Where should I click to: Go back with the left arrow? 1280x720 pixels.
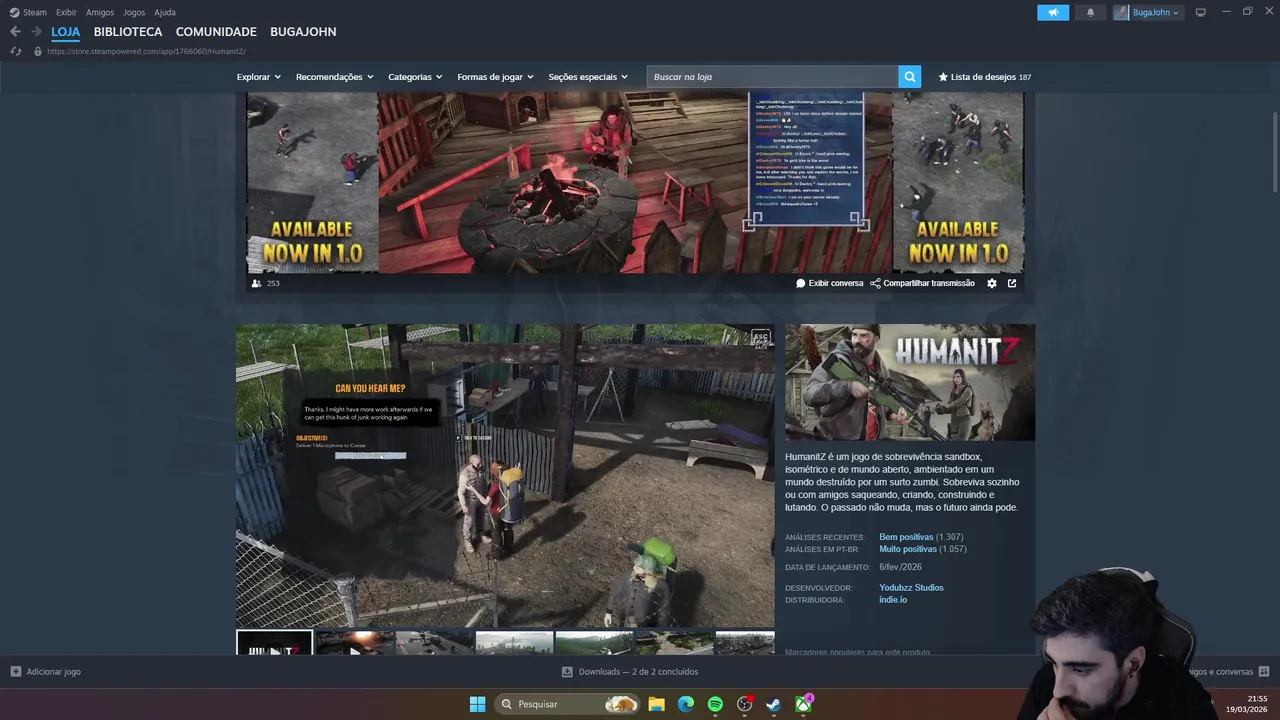pyautogui.click(x=15, y=32)
